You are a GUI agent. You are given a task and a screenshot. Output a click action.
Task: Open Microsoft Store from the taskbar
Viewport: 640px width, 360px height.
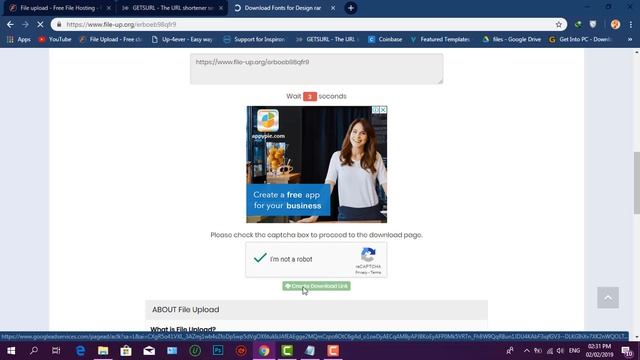pyautogui.click(x=126, y=351)
